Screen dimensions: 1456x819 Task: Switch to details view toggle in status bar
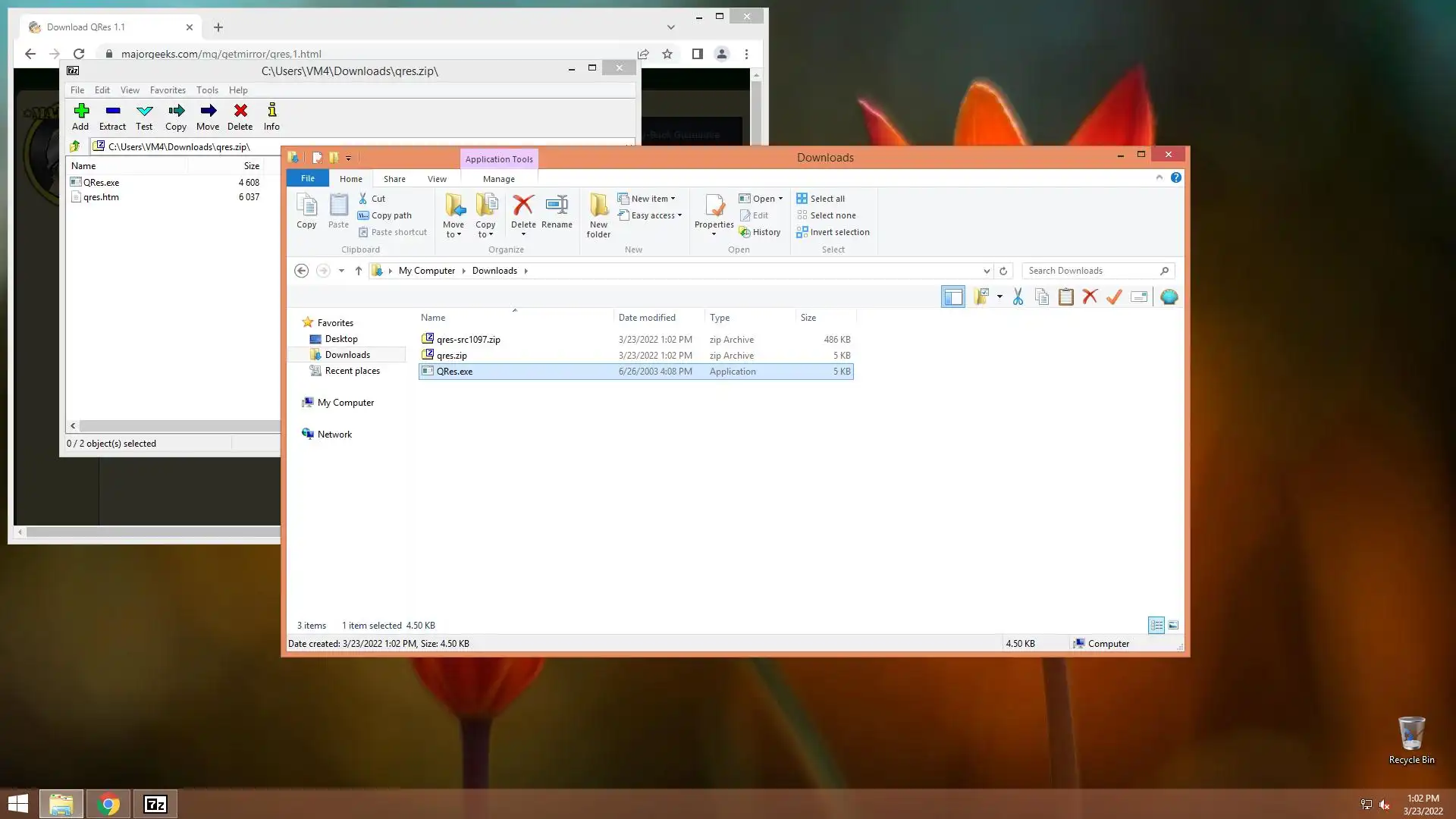tap(1156, 626)
